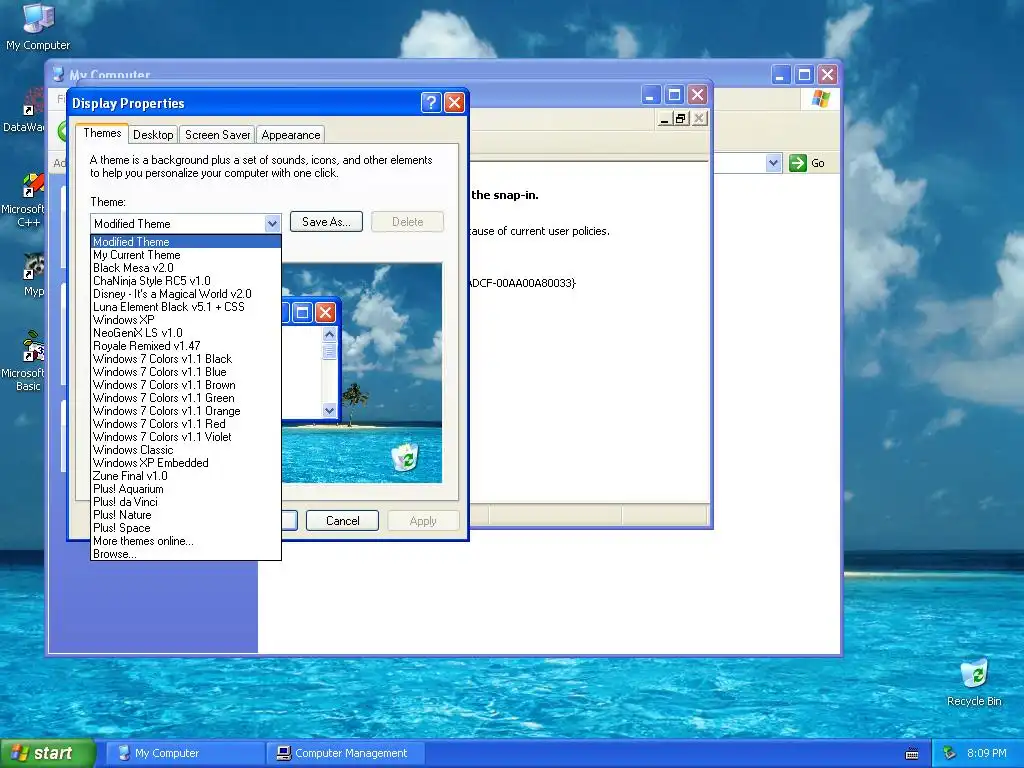Select Royale Remixed v1.47 theme

(x=185, y=346)
